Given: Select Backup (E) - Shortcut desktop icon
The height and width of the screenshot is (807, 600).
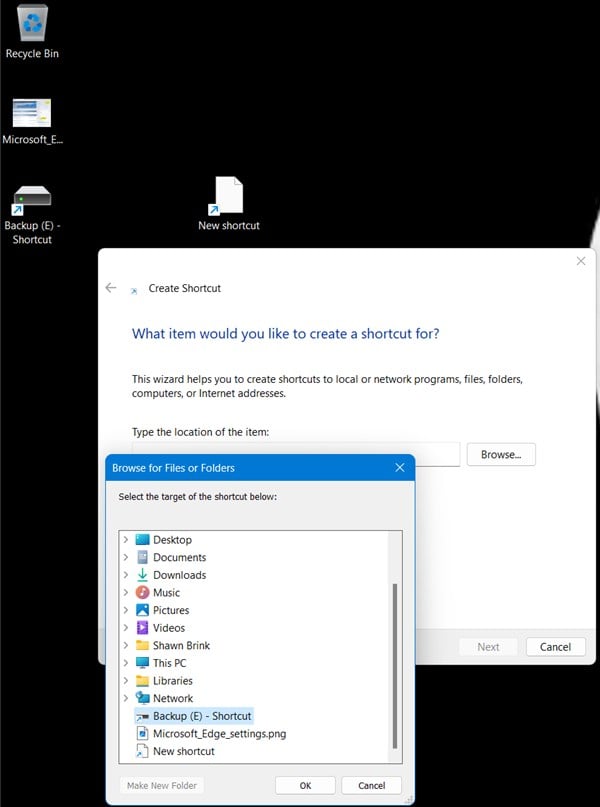Looking at the screenshot, I should point(32,215).
